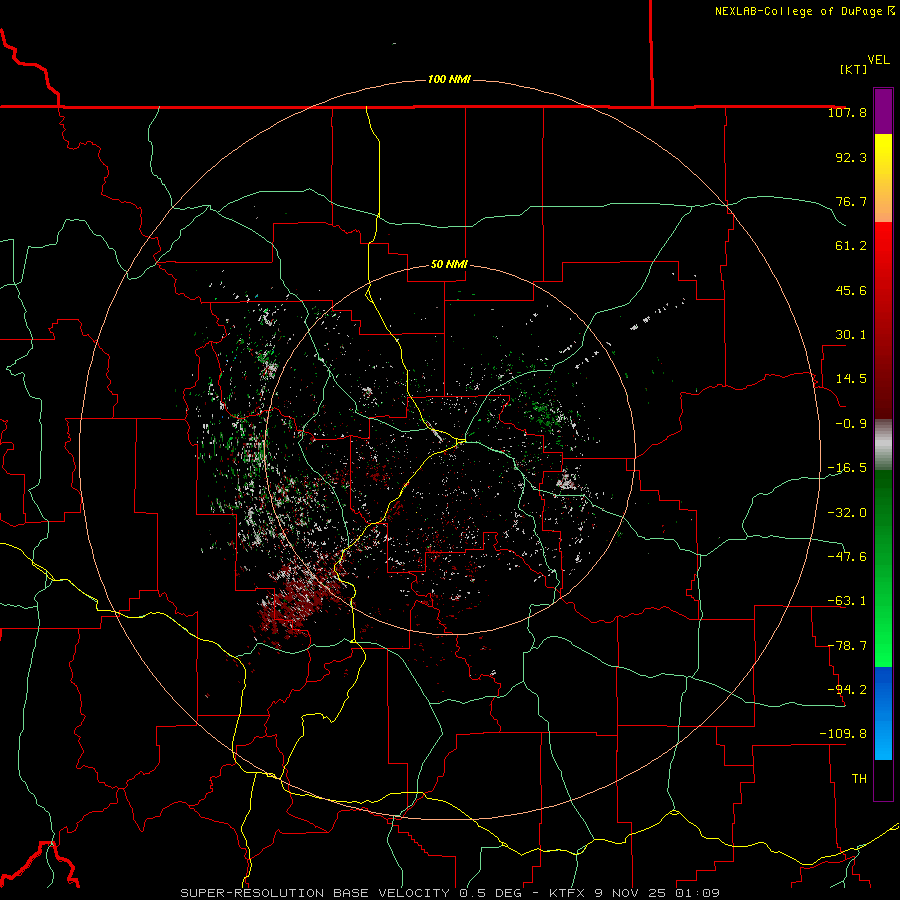
Task: Click the 100 NMI range ring label
Action: pyautogui.click(x=449, y=79)
